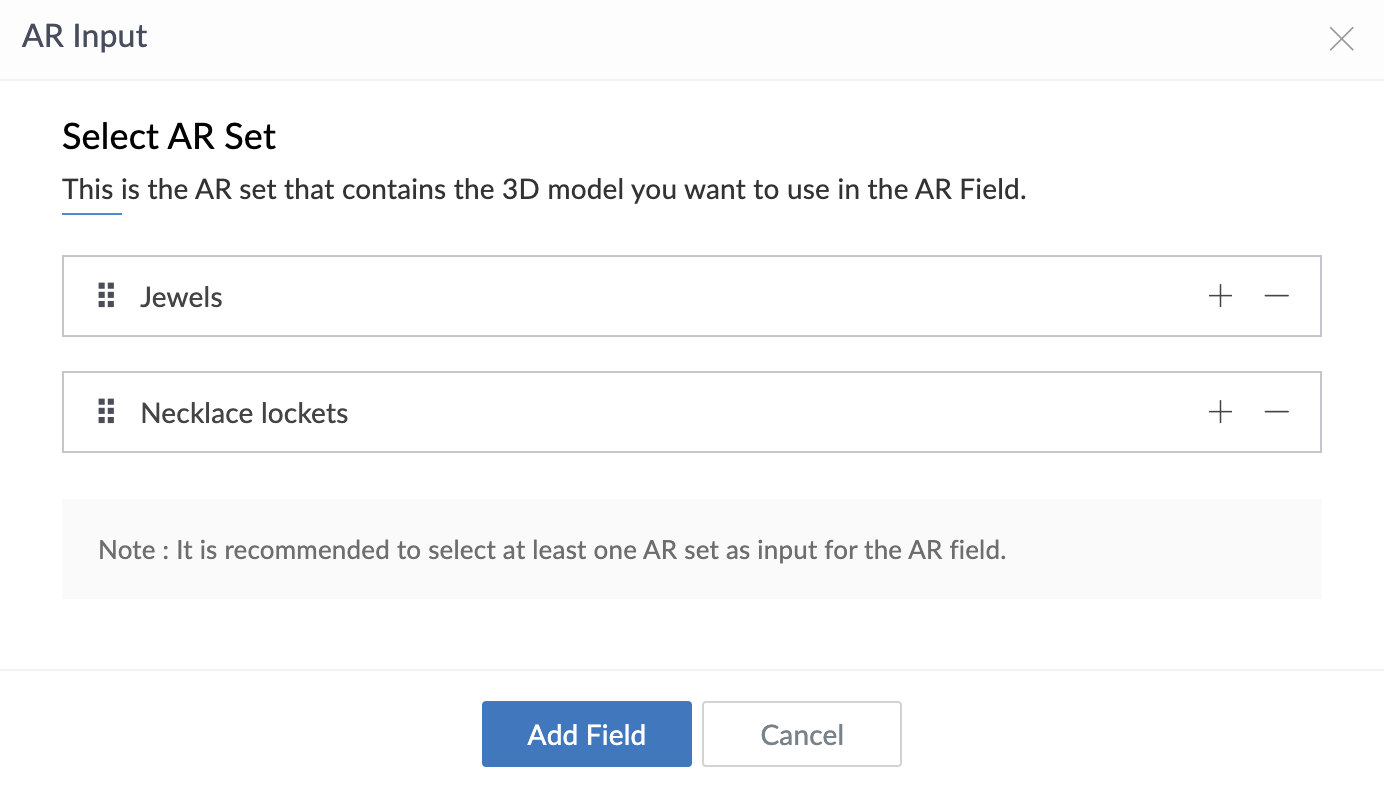Click the reorder handle beside Necklace lockets

(x=106, y=412)
